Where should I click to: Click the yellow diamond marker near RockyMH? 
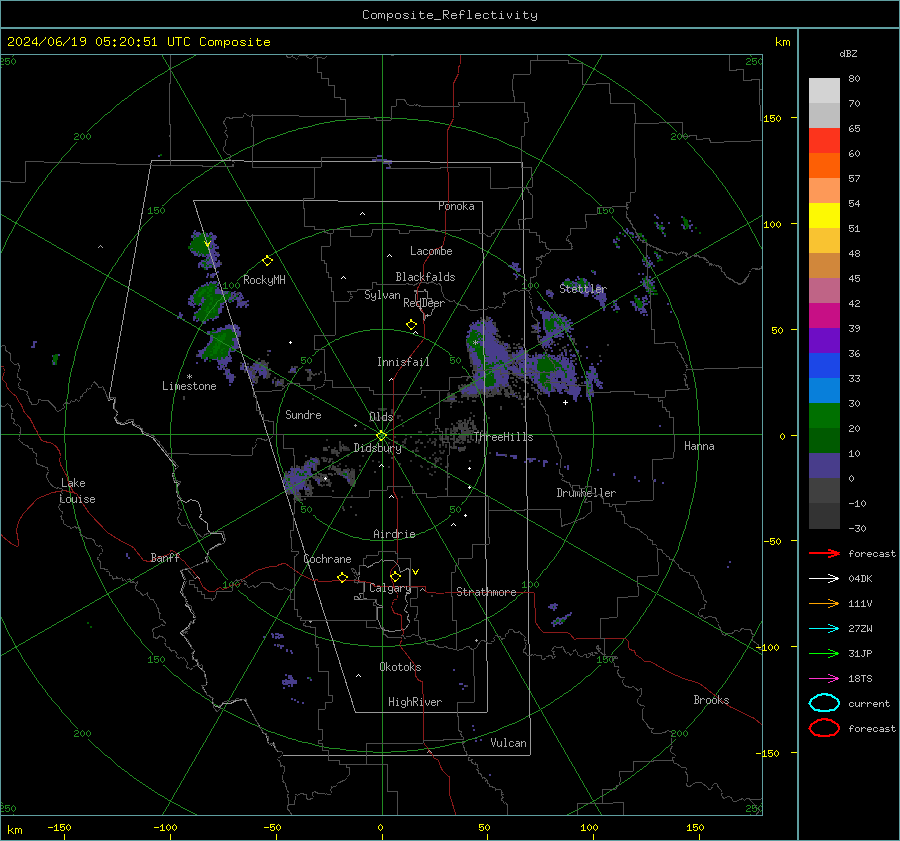(267, 261)
